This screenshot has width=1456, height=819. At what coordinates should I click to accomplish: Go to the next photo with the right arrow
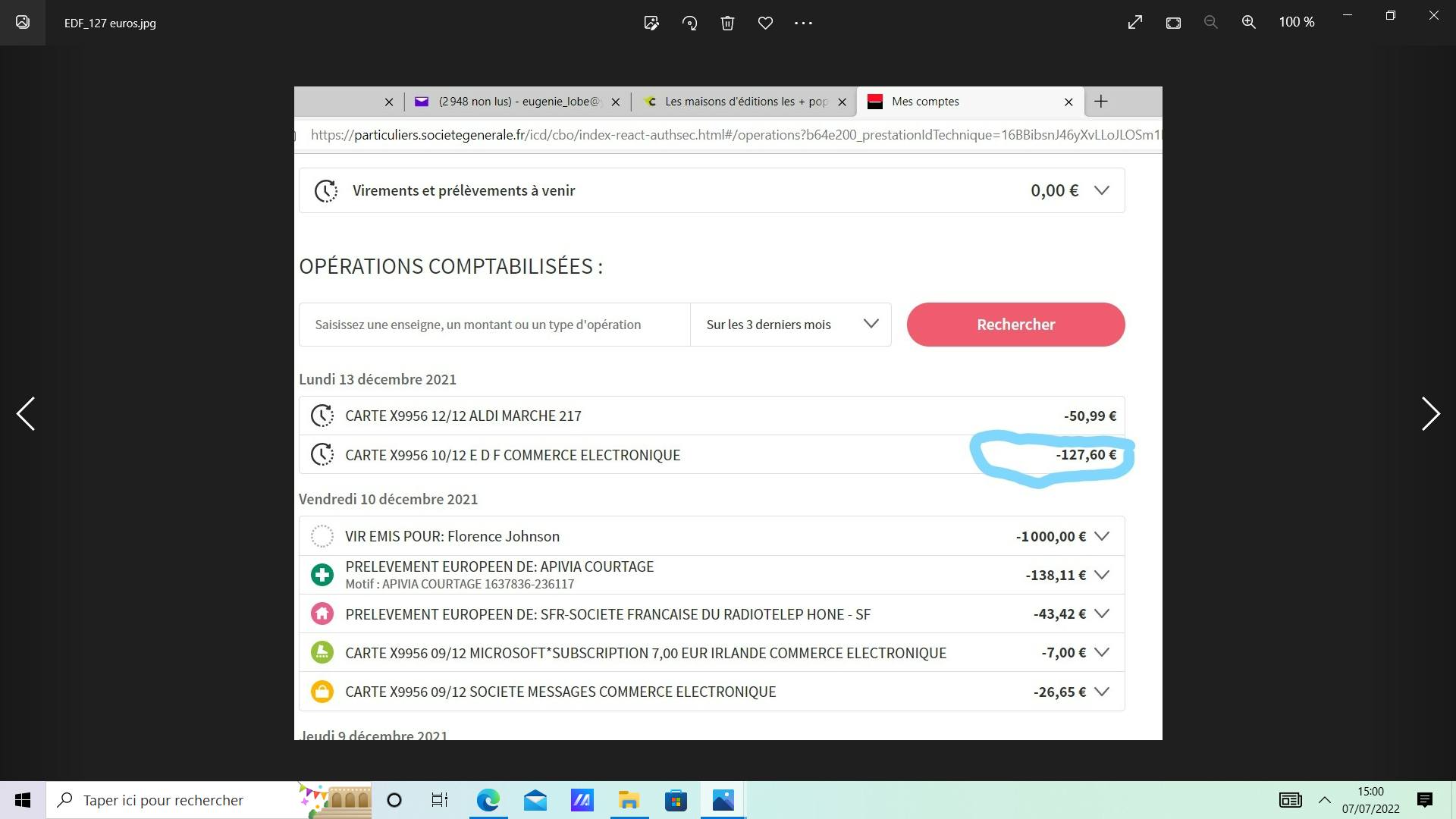click(1429, 414)
